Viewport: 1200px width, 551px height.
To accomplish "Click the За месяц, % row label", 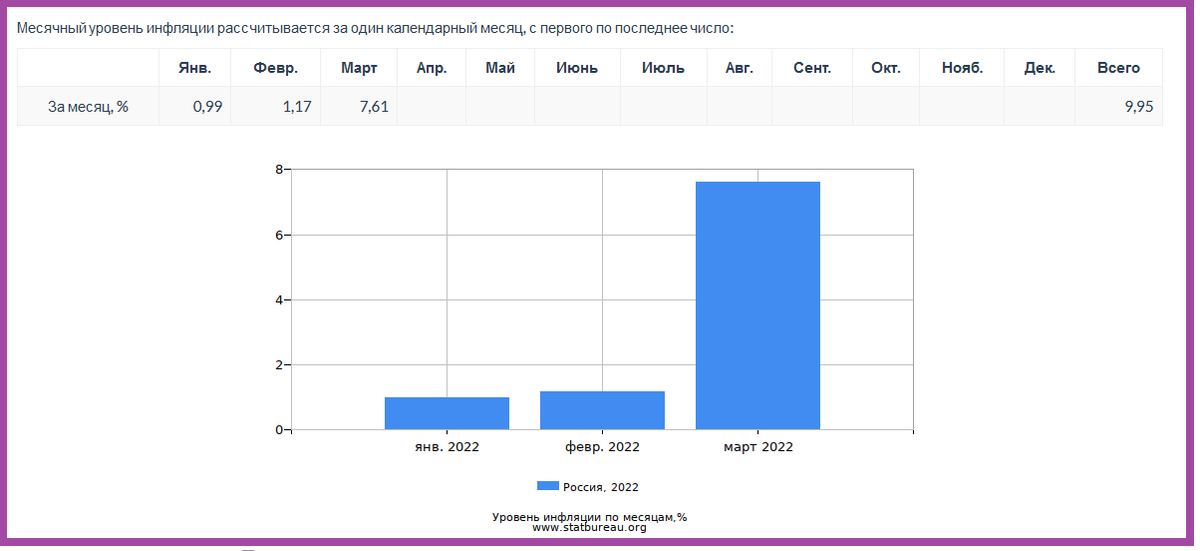I will (x=88, y=106).
